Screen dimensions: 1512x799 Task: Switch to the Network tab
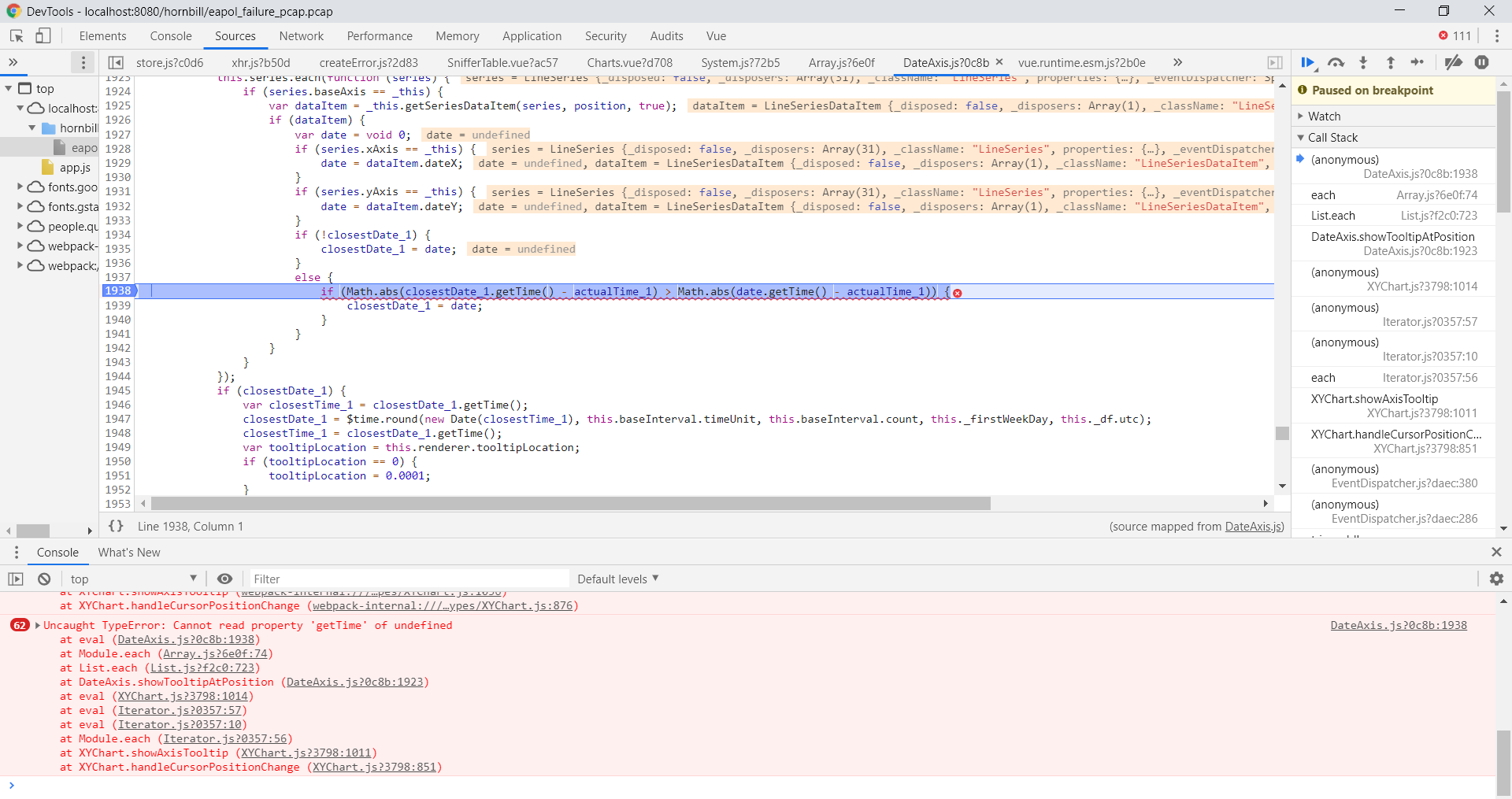[x=302, y=36]
